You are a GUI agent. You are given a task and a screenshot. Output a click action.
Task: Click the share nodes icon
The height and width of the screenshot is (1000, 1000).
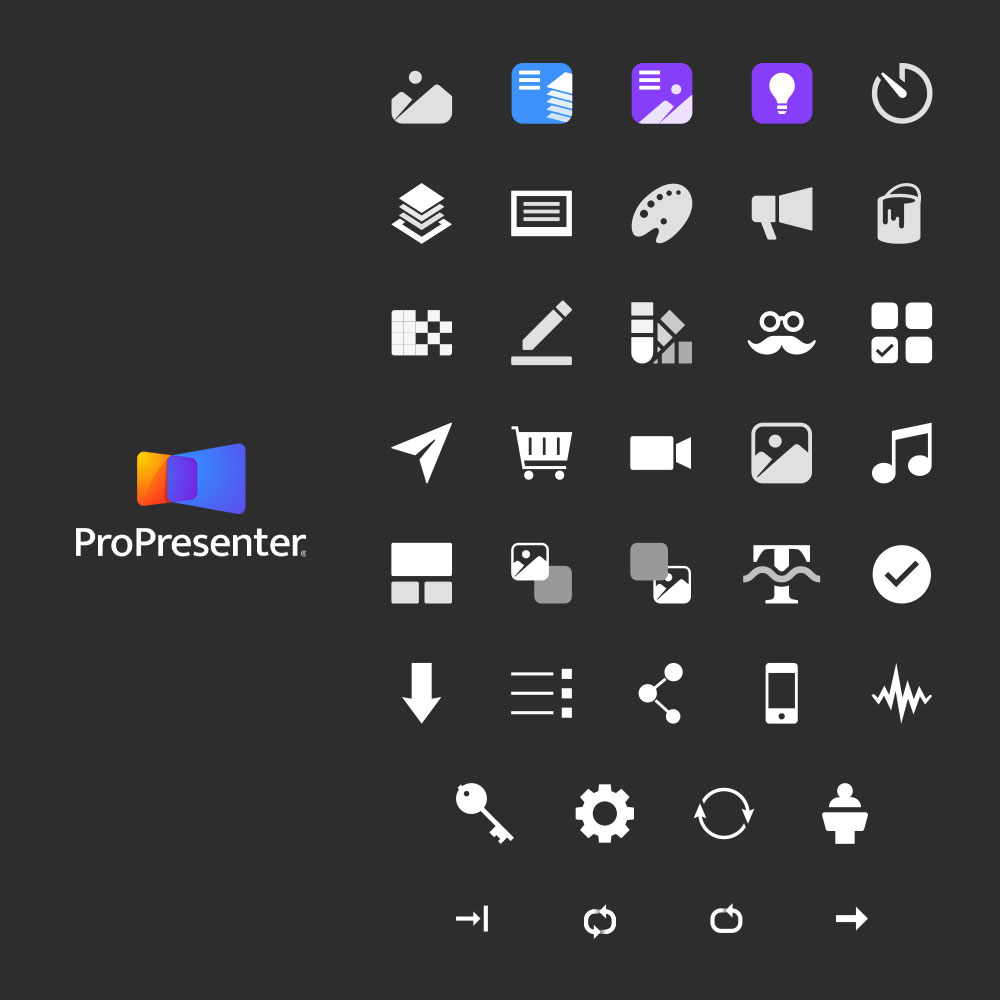coord(661,693)
